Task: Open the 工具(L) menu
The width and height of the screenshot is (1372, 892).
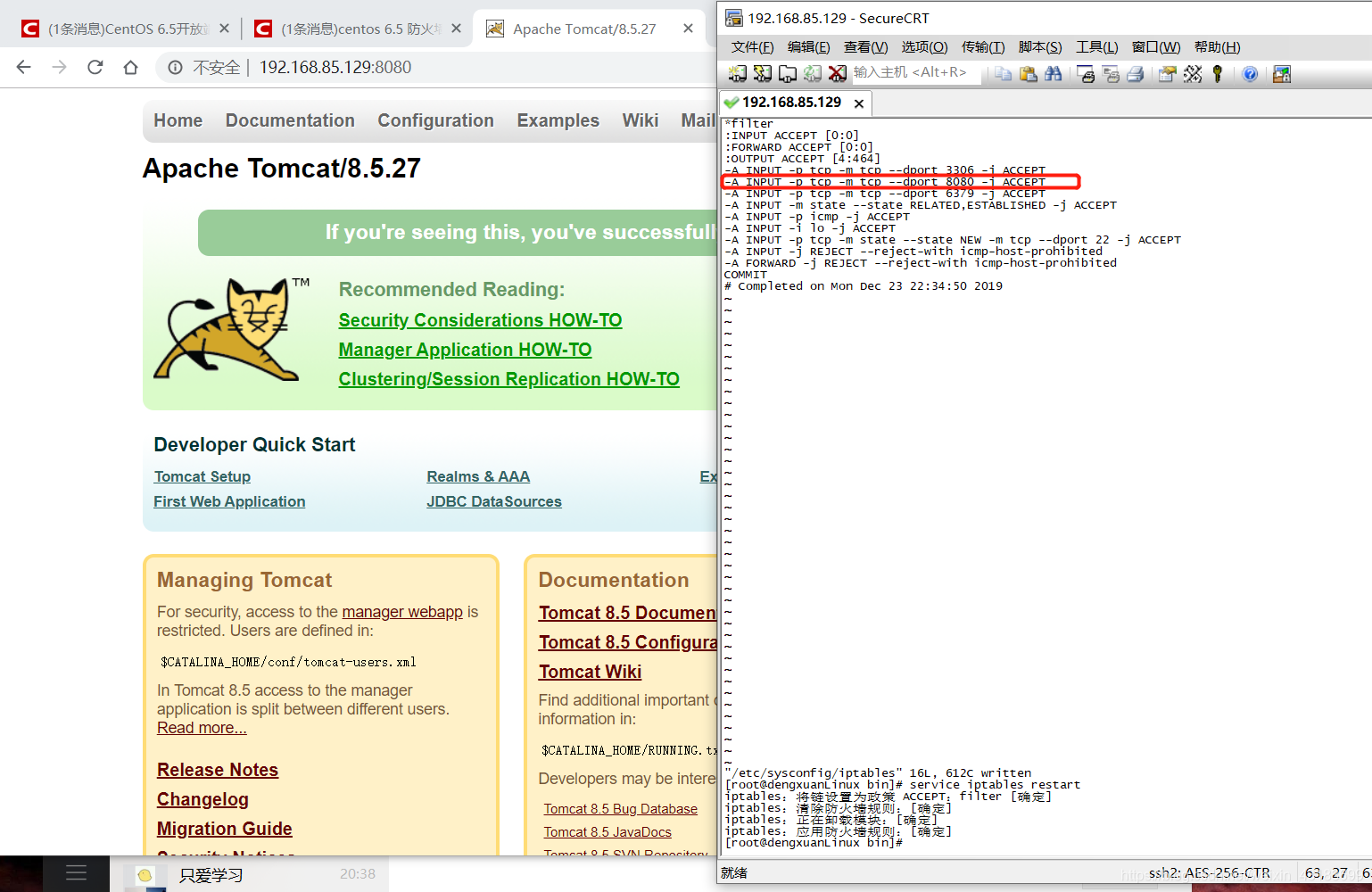Action: (1096, 47)
